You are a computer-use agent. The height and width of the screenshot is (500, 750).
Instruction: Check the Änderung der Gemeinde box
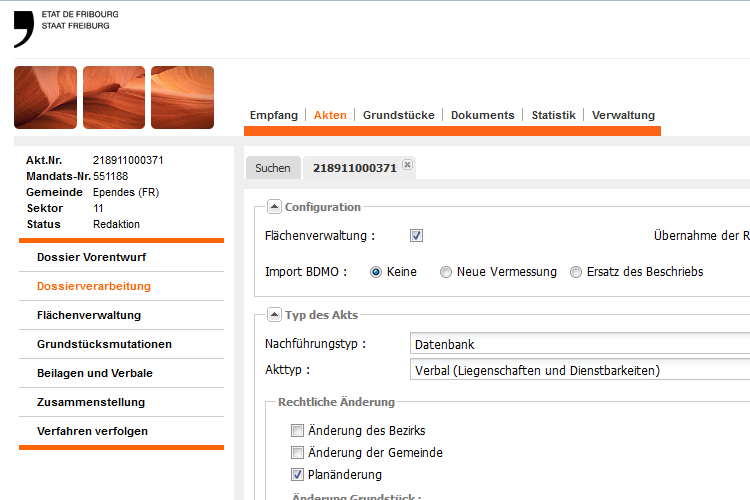(x=297, y=452)
